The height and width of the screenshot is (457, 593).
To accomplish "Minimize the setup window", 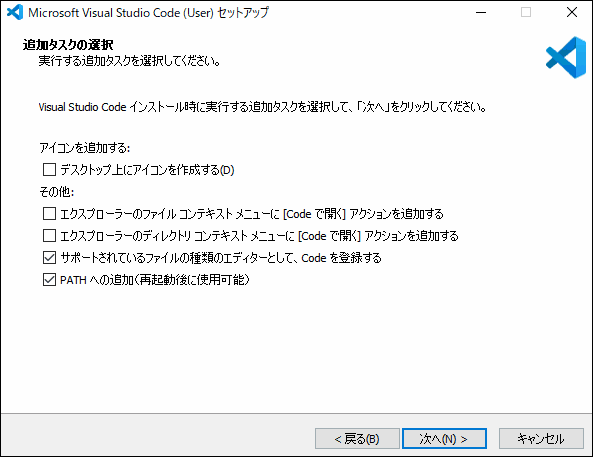I will 481,12.
